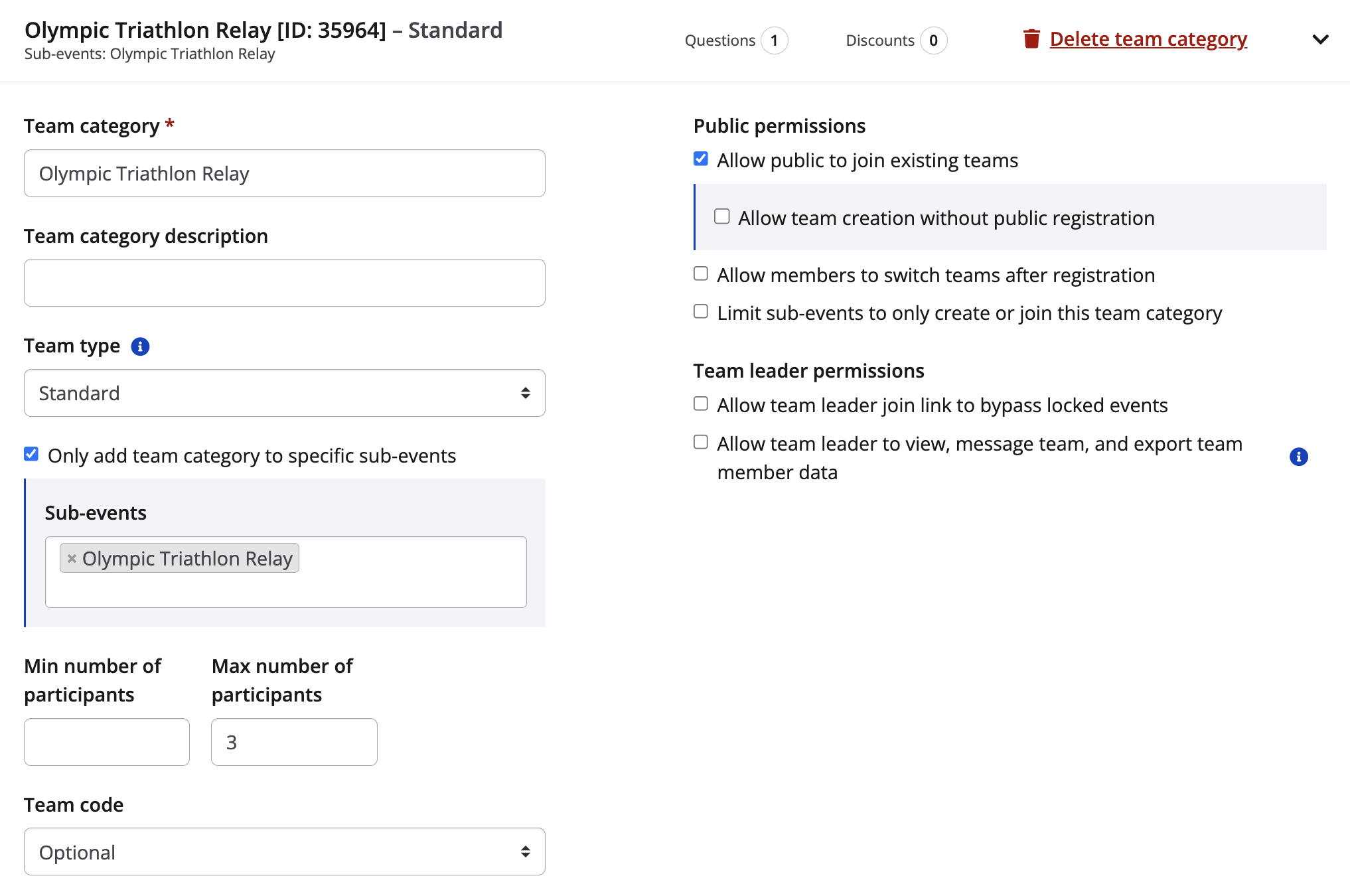Open the Questions tab
This screenshot has height=896, width=1350.
(x=735, y=40)
